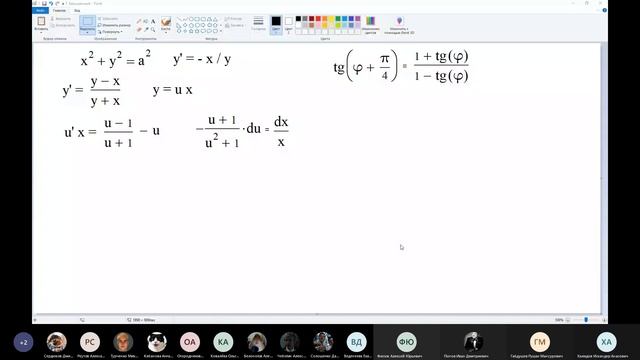Select participant avatar with initials KA

click(223, 342)
